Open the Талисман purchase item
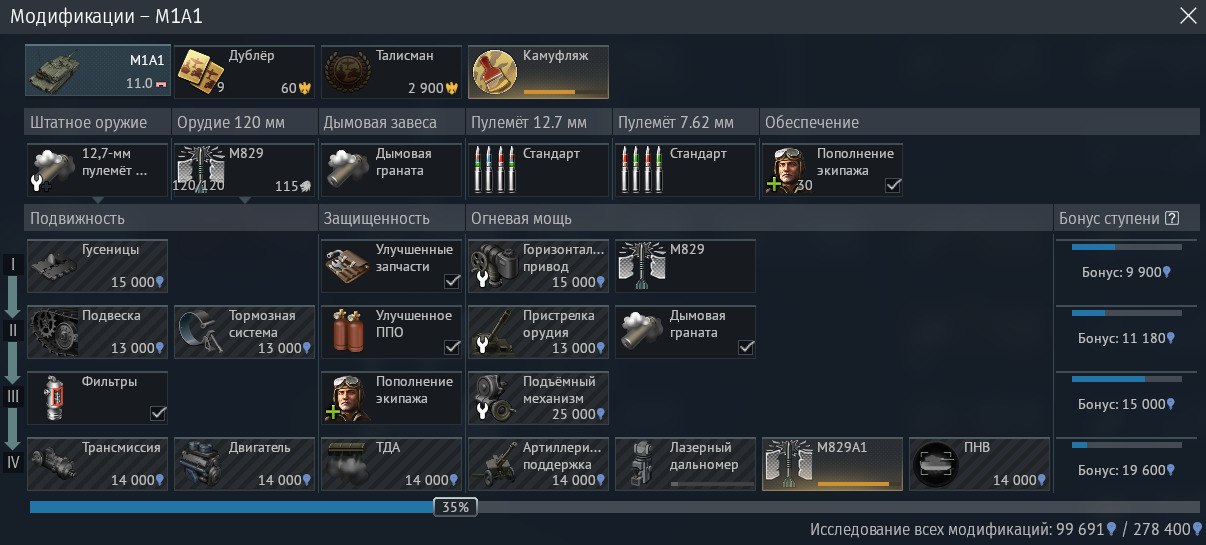1206x545 pixels. pos(391,71)
